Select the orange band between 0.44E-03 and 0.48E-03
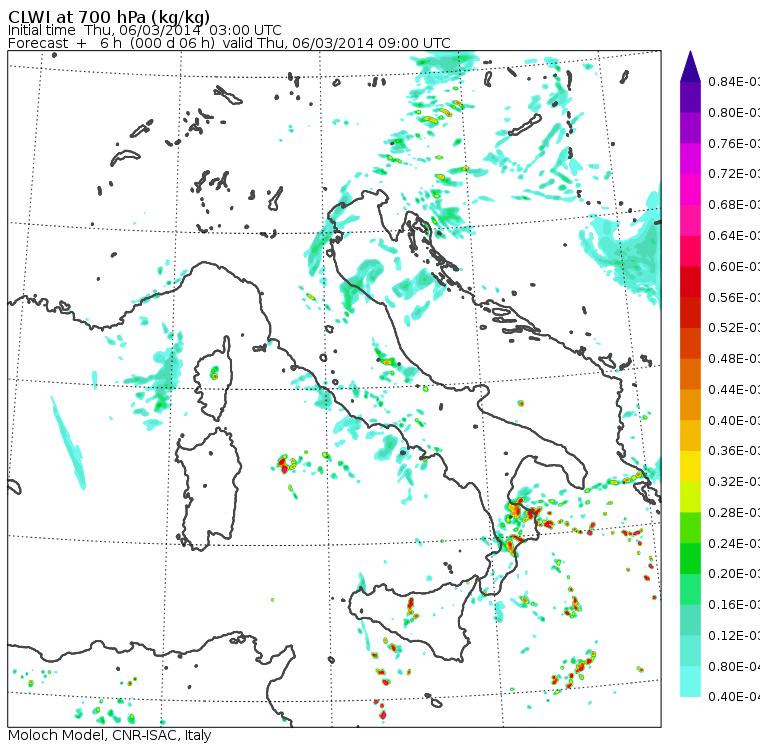Screen dimensions: 760x749 click(690, 374)
